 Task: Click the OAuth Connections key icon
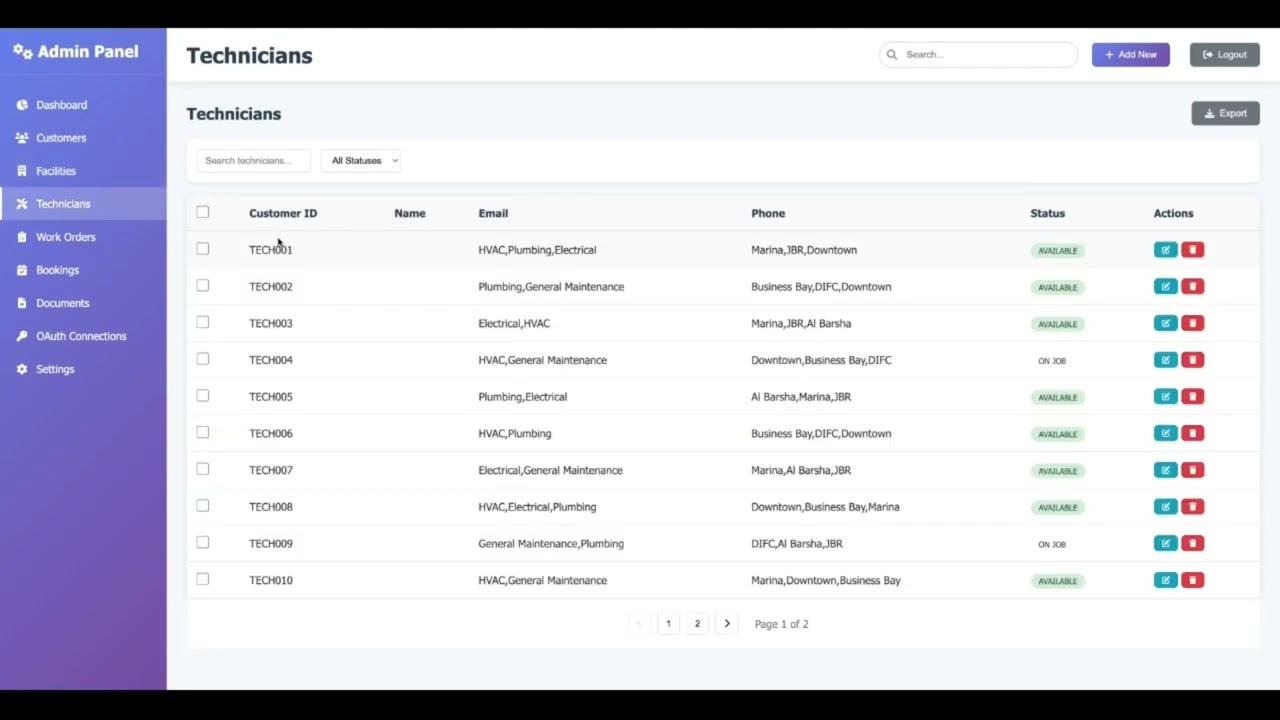pyautogui.click(x=22, y=336)
